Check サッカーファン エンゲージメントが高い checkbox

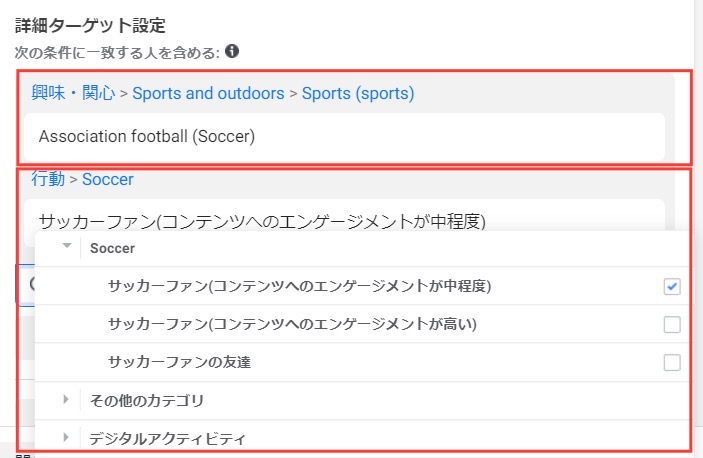(672, 324)
